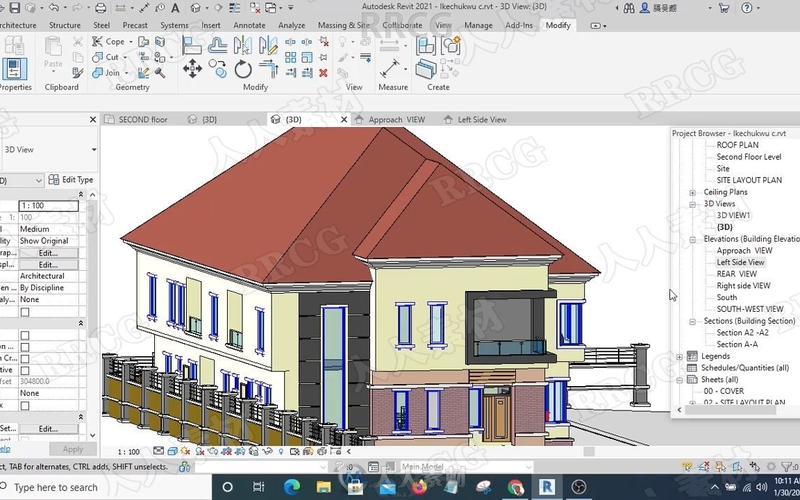Select the Copy tool in Modify panel
This screenshot has height=500, width=800.
pyautogui.click(x=218, y=69)
